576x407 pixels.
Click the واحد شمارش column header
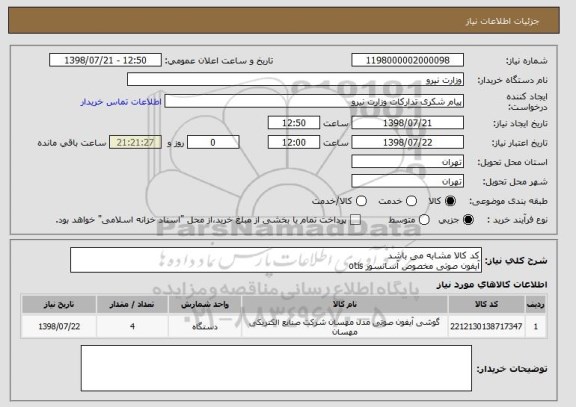tap(205, 304)
